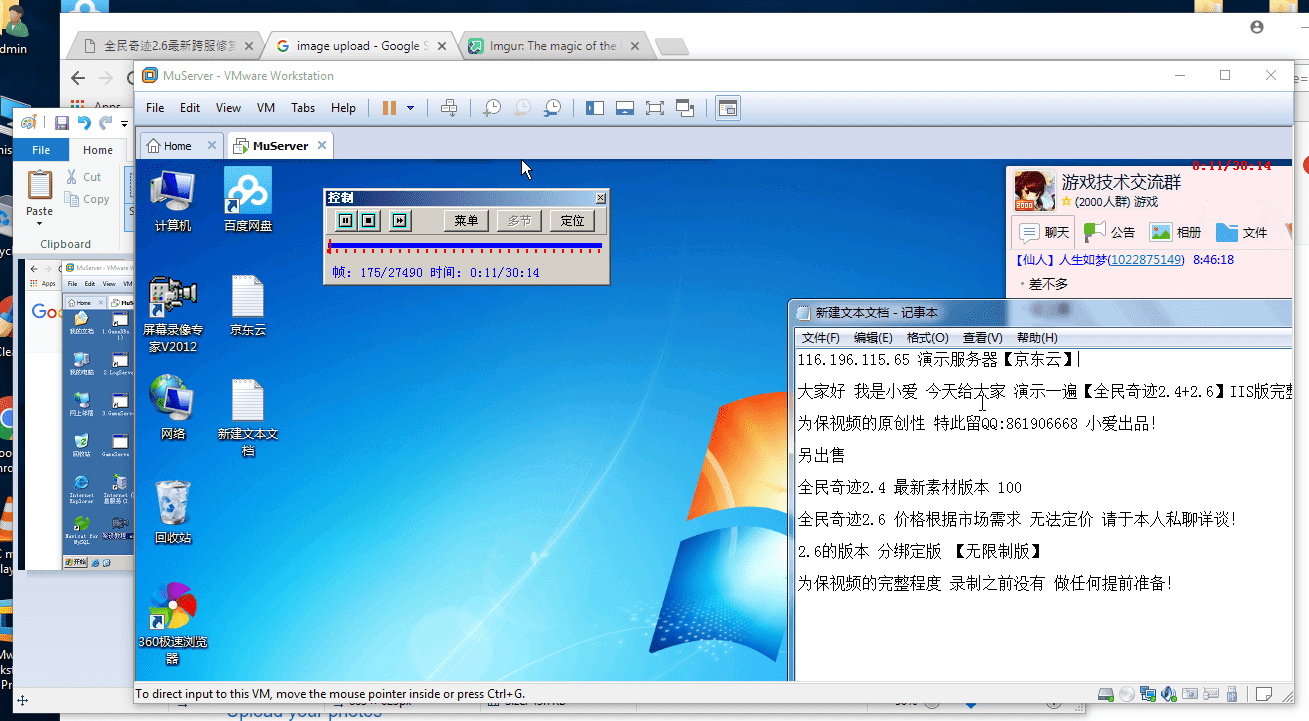Enter full screen mode in VMware

655,108
